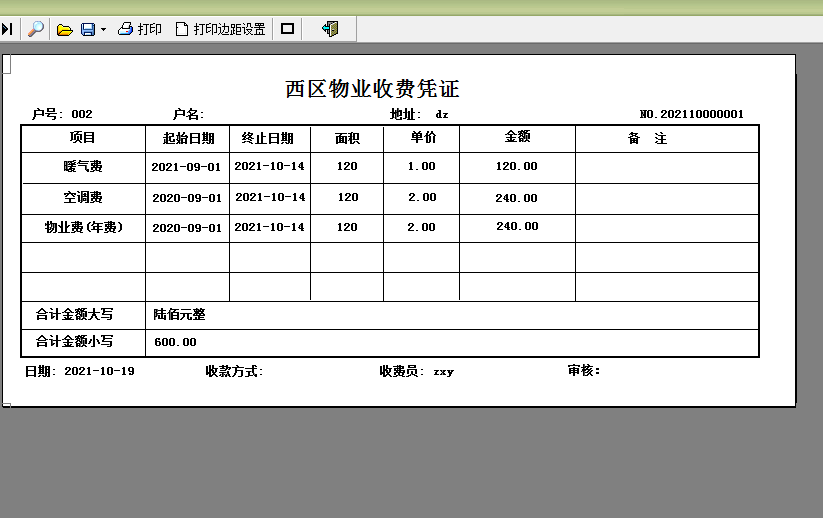Click the 600.00 total amount cell
Screen dimensions: 823x518
[x=175, y=342]
